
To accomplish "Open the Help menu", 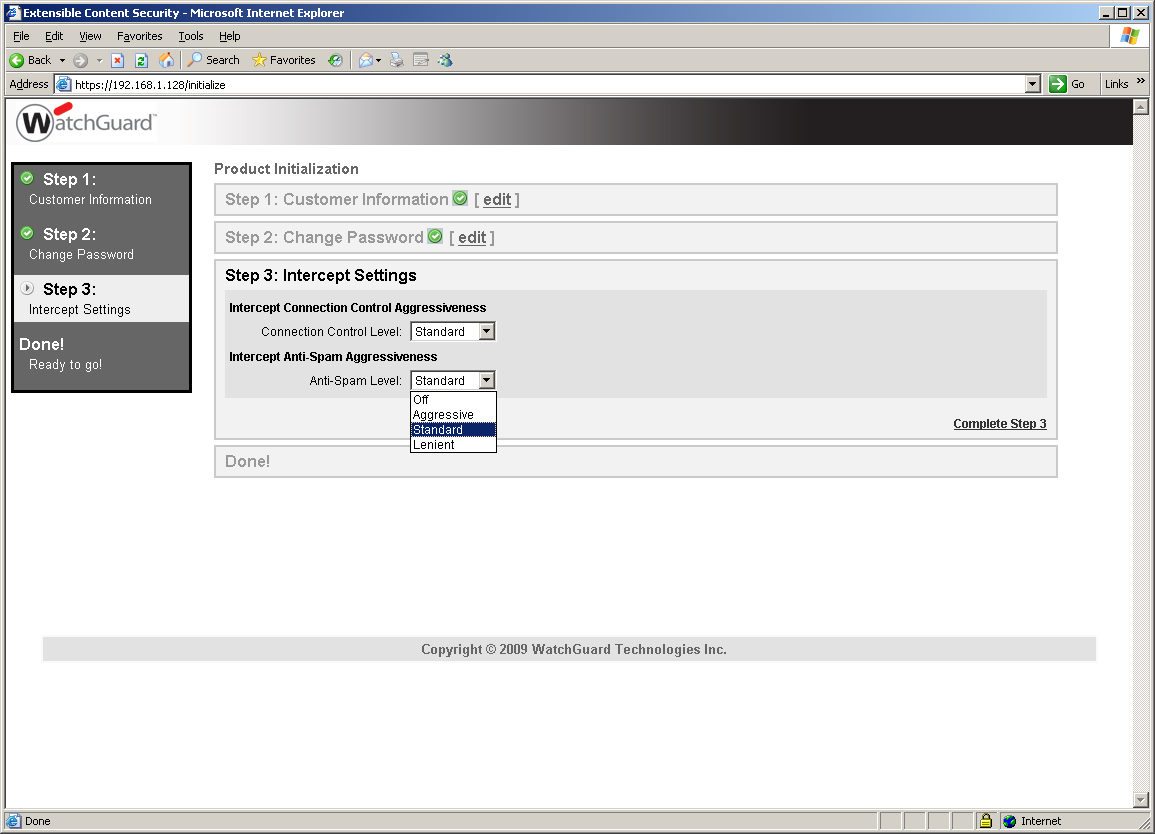I will (x=229, y=36).
